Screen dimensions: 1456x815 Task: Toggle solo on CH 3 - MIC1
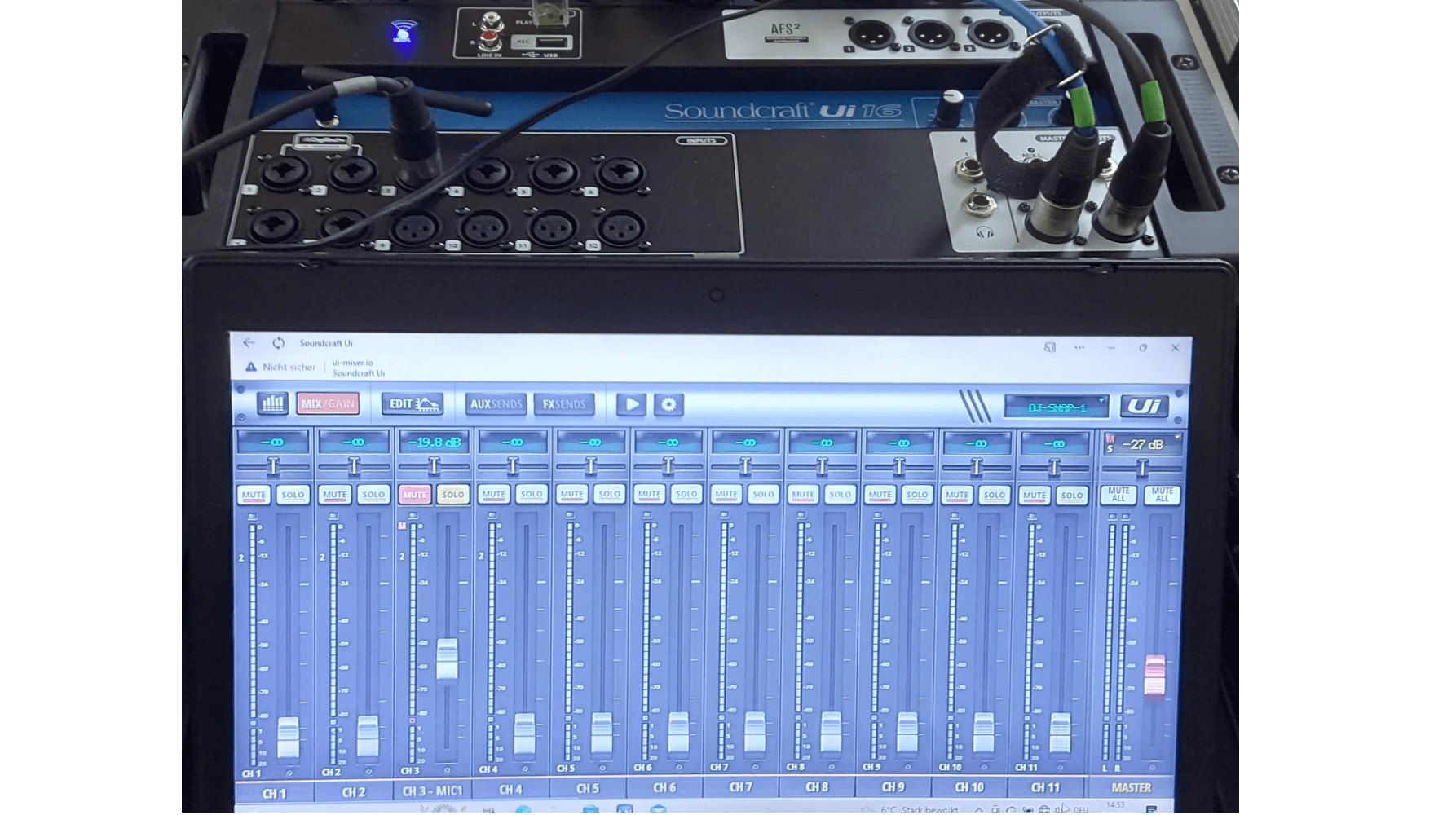pyautogui.click(x=453, y=495)
